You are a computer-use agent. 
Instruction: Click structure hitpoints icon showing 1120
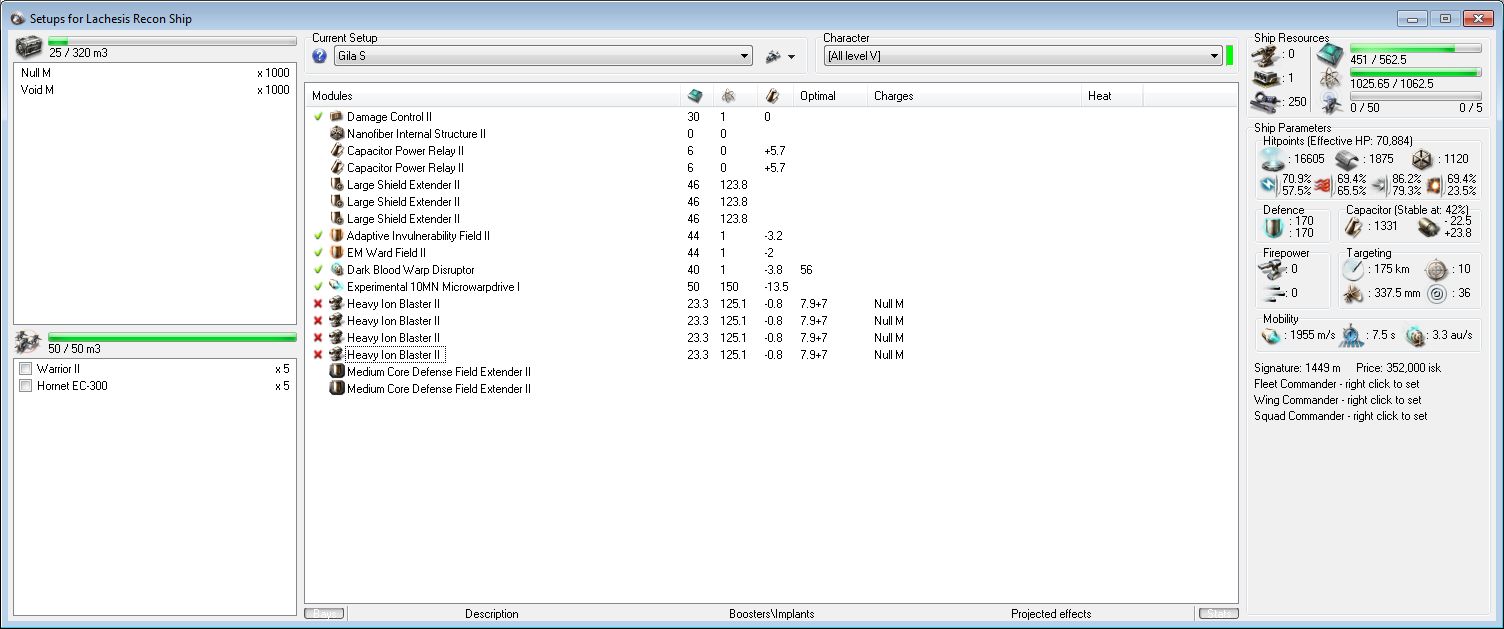1422,159
